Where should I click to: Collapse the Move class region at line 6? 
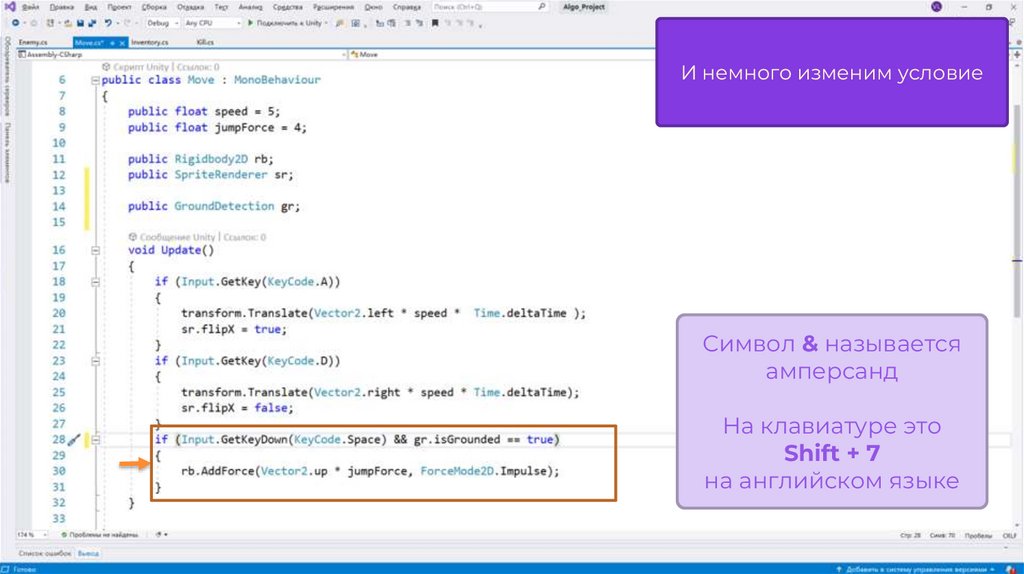95,80
